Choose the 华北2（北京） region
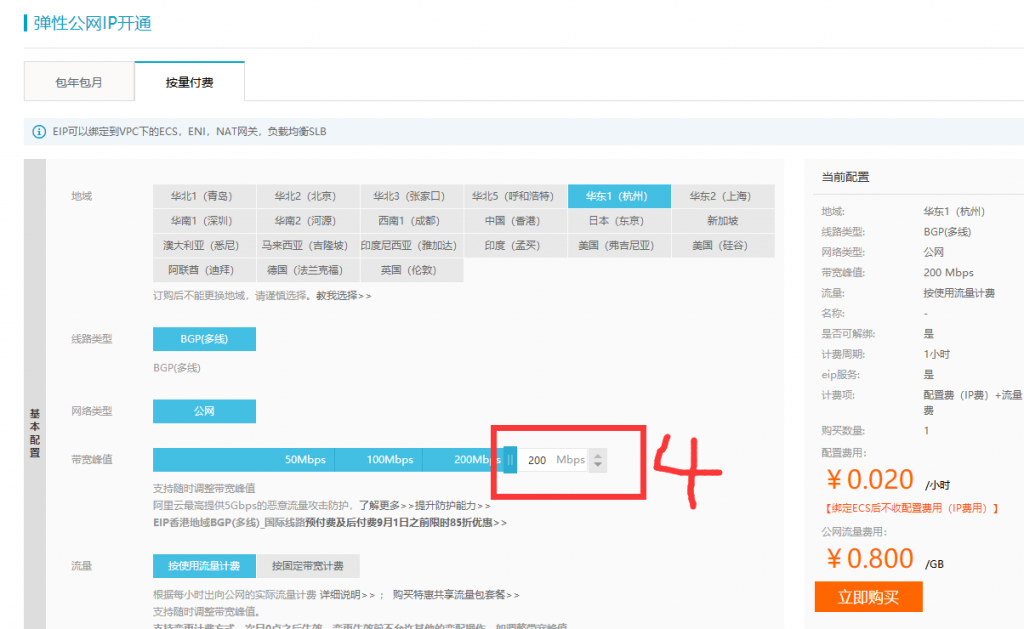This screenshot has width=1024, height=629. (x=308, y=196)
